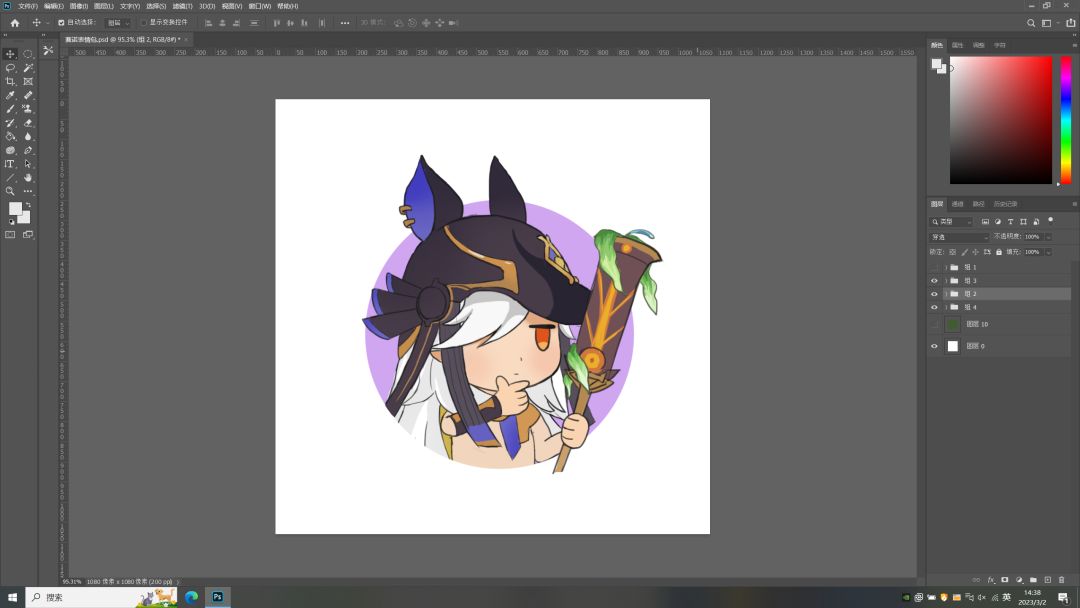This screenshot has width=1080, height=608.
Task: Select the Eraser tool
Action: point(28,123)
